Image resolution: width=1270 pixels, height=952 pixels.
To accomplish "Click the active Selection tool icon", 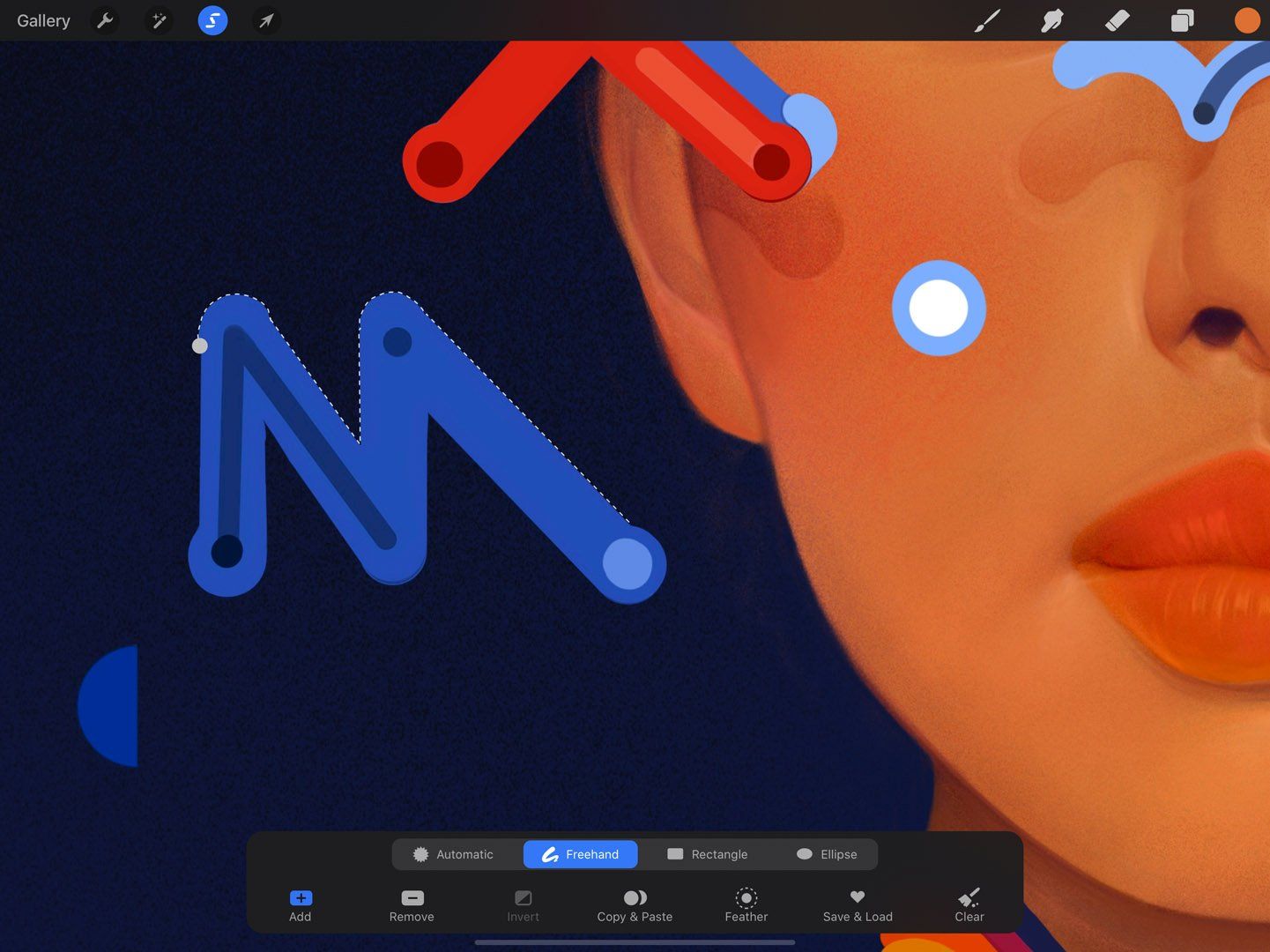I will [212, 19].
